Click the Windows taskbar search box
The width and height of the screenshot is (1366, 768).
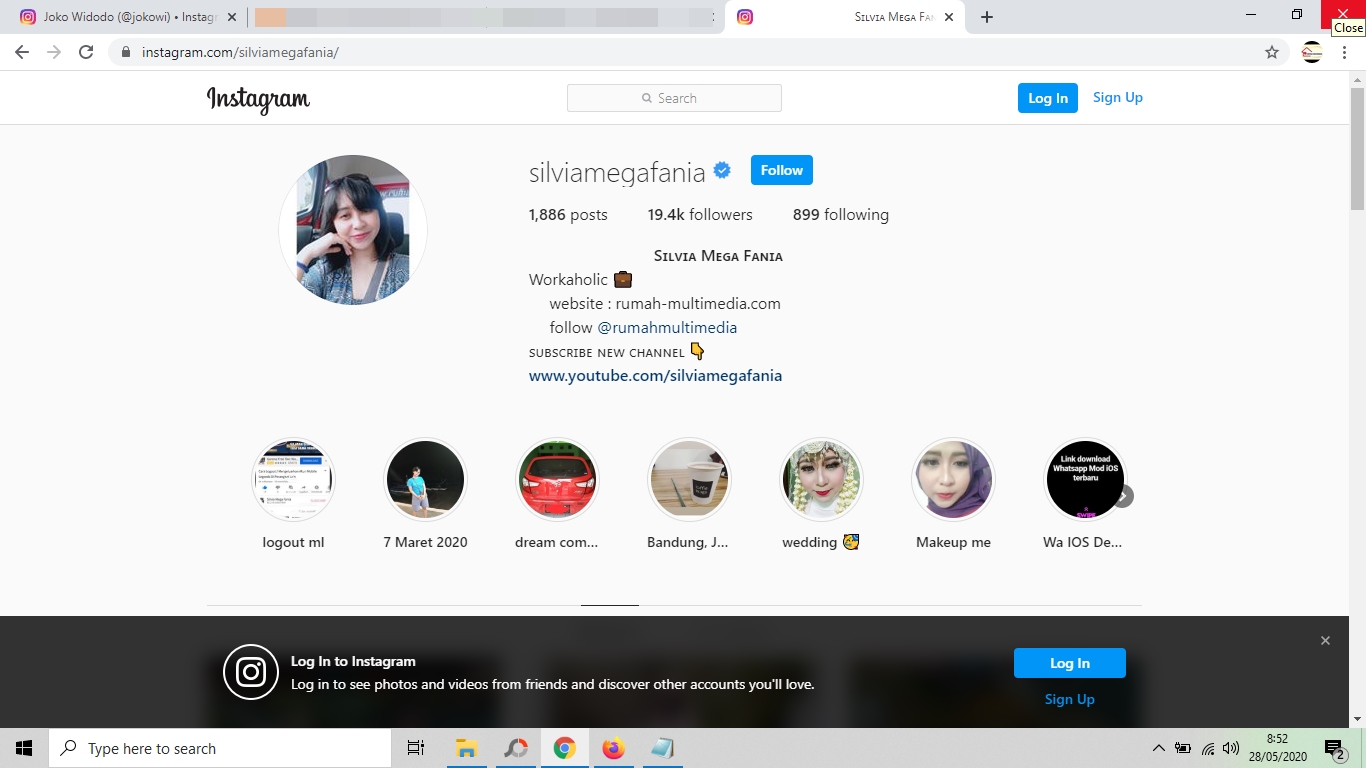click(220, 748)
